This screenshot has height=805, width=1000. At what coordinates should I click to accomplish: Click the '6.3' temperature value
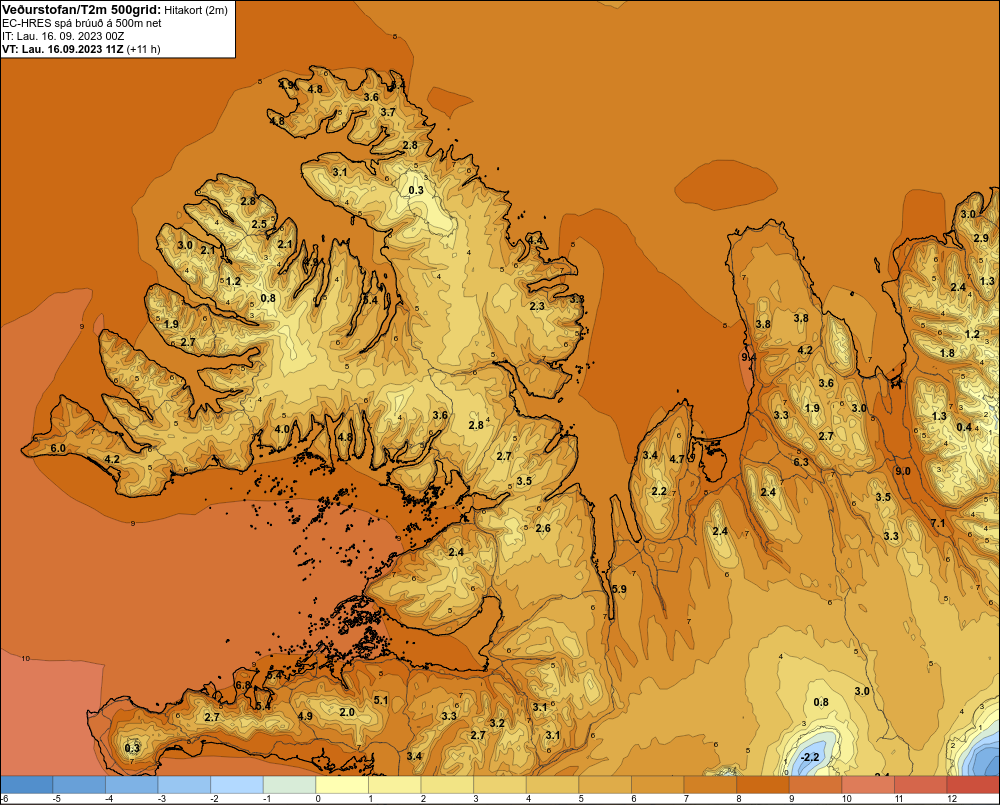click(x=801, y=462)
